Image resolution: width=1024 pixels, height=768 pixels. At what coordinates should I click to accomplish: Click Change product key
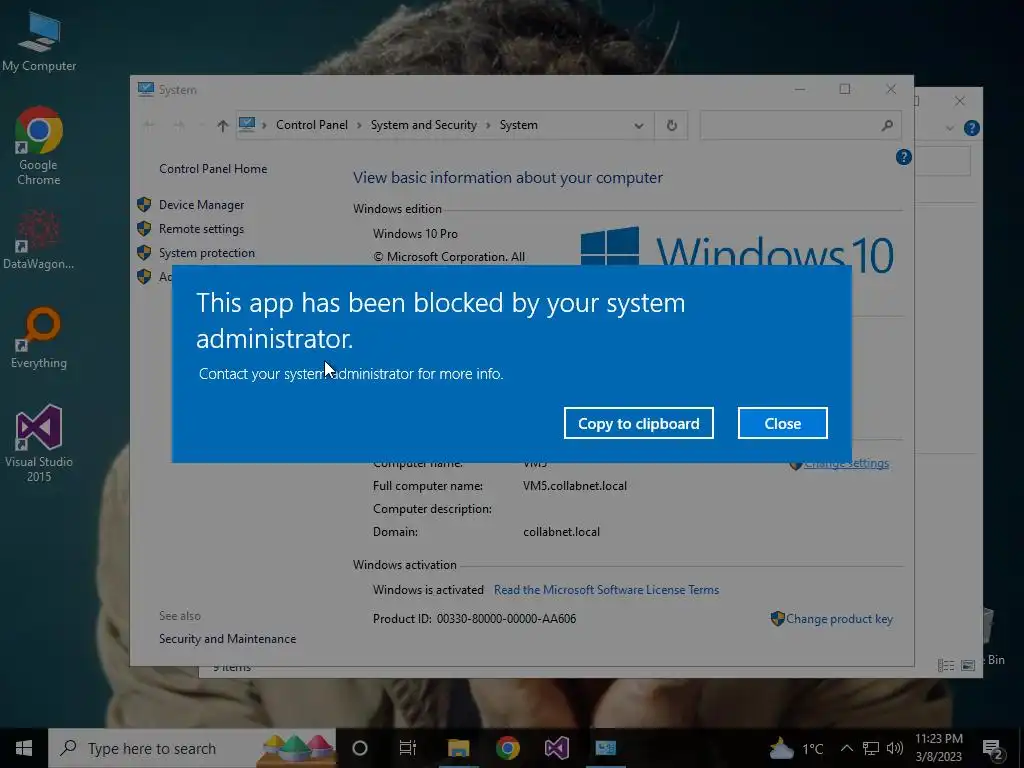coord(839,618)
